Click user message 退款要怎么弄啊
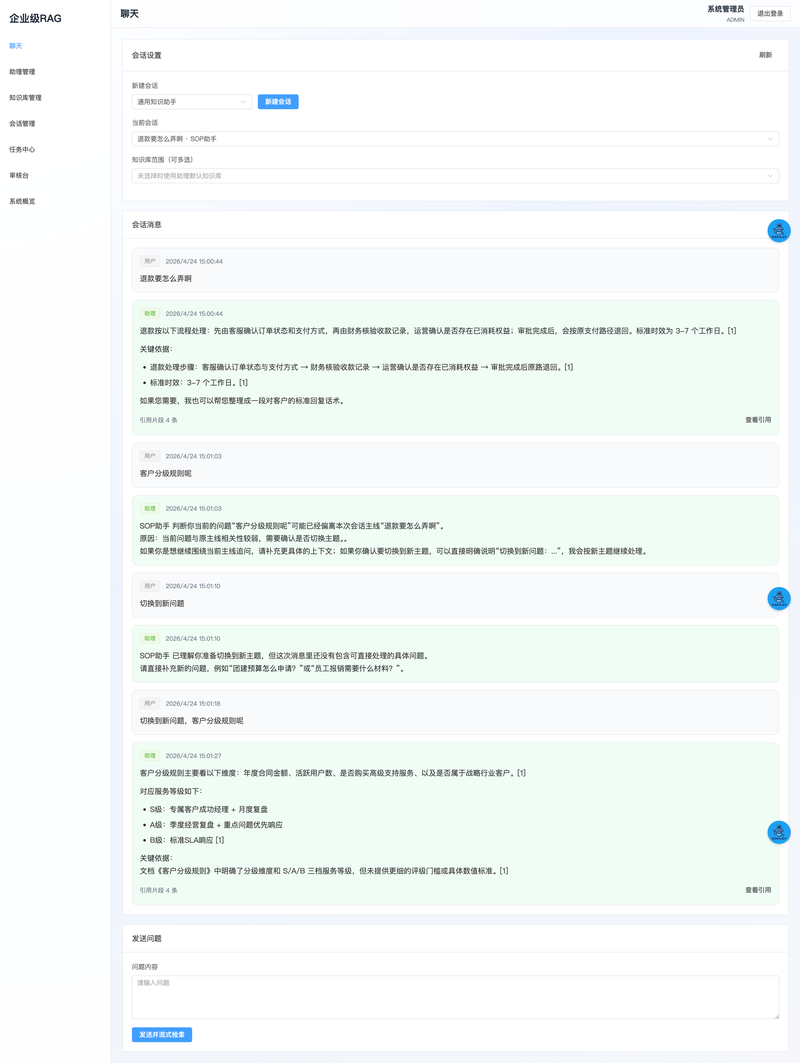Screen dimensions: 800x1063 click(x=165, y=279)
